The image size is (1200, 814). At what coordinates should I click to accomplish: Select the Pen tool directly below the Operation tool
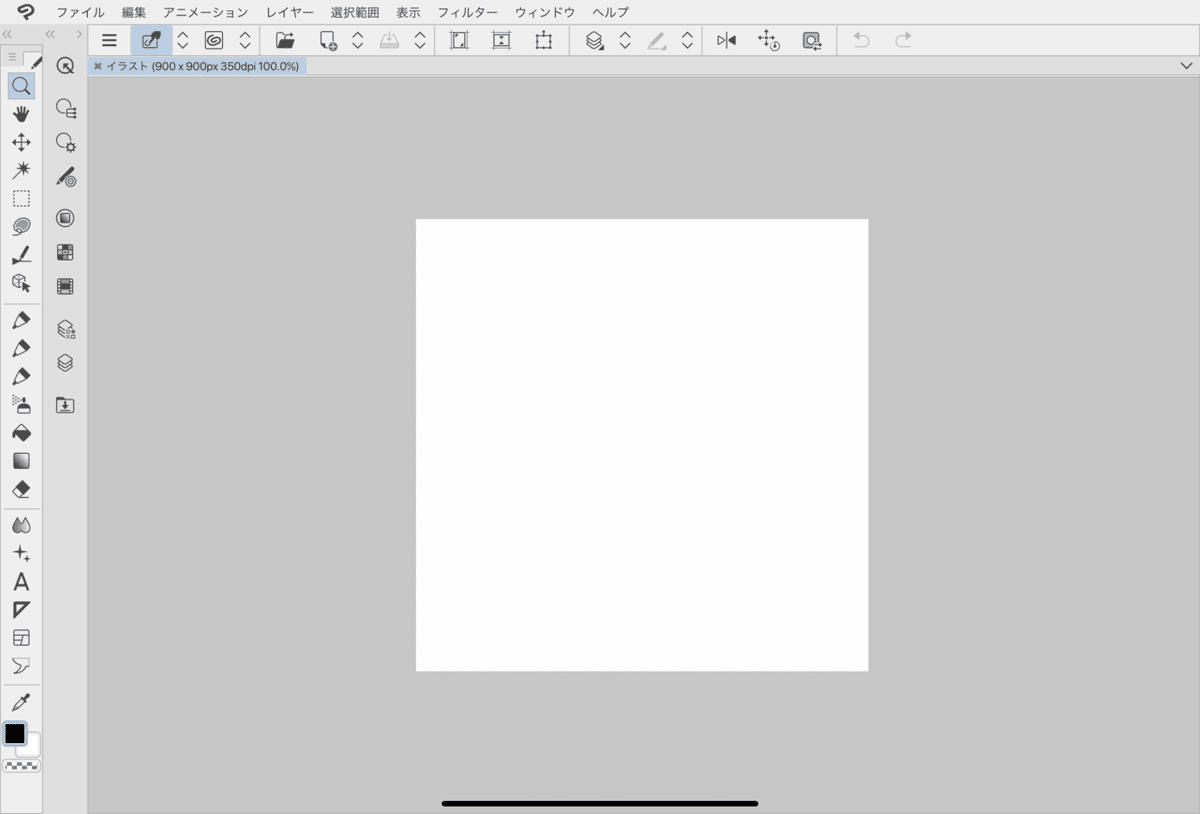[21, 320]
